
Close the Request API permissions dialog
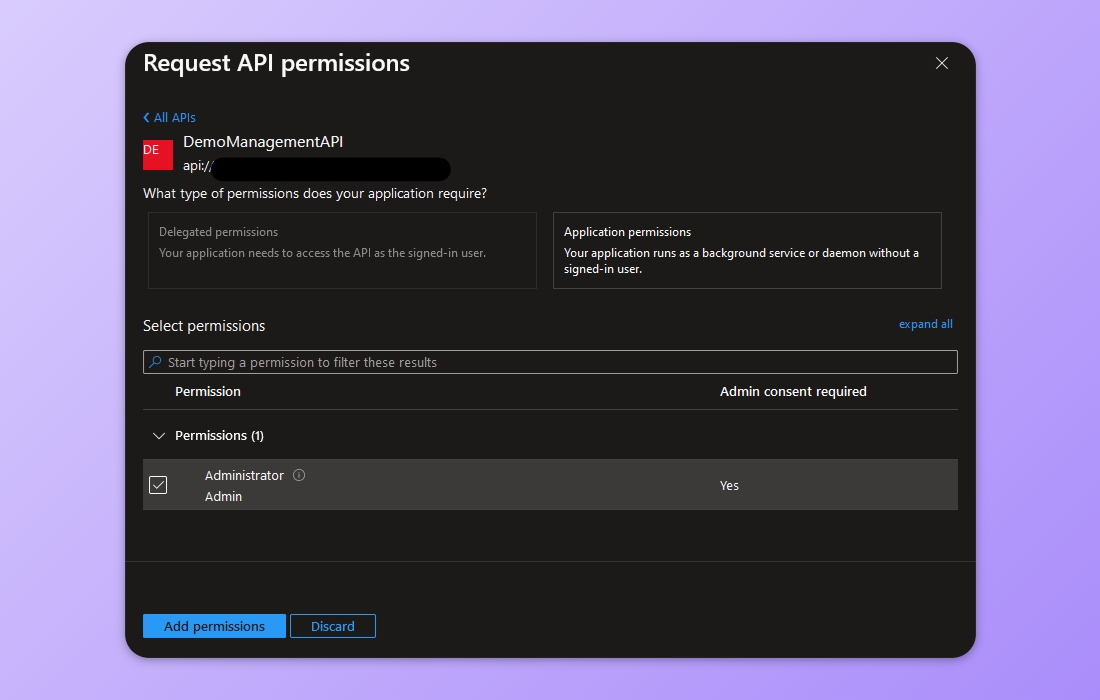(x=941, y=62)
